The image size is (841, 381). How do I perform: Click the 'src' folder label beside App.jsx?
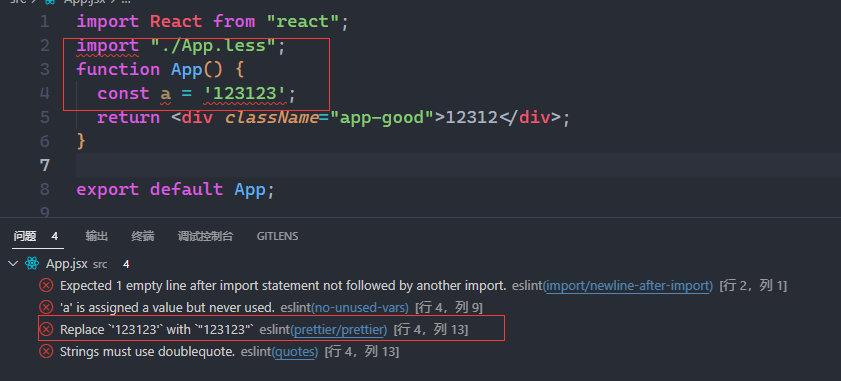[x=100, y=265]
